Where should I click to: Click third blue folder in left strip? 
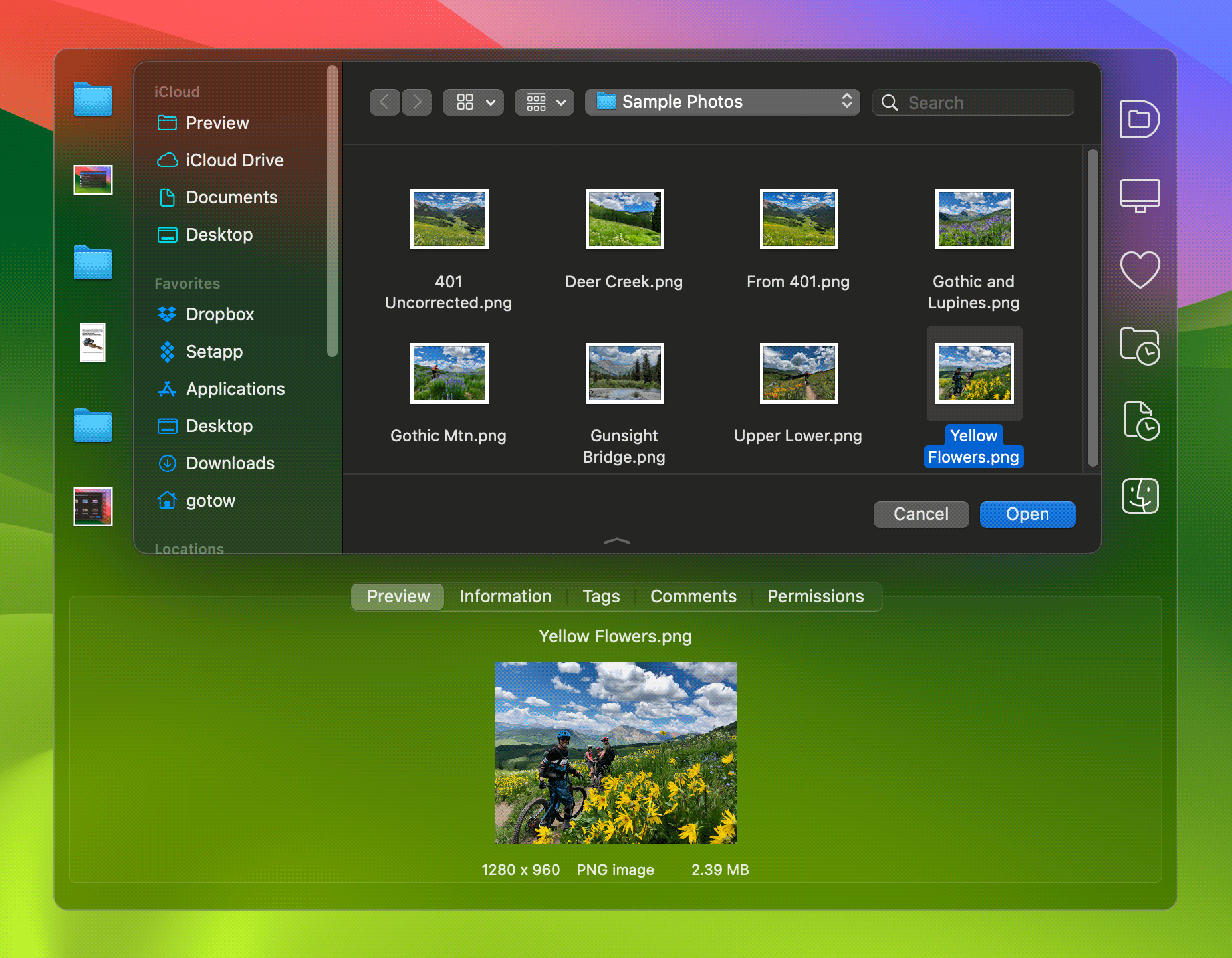click(93, 425)
